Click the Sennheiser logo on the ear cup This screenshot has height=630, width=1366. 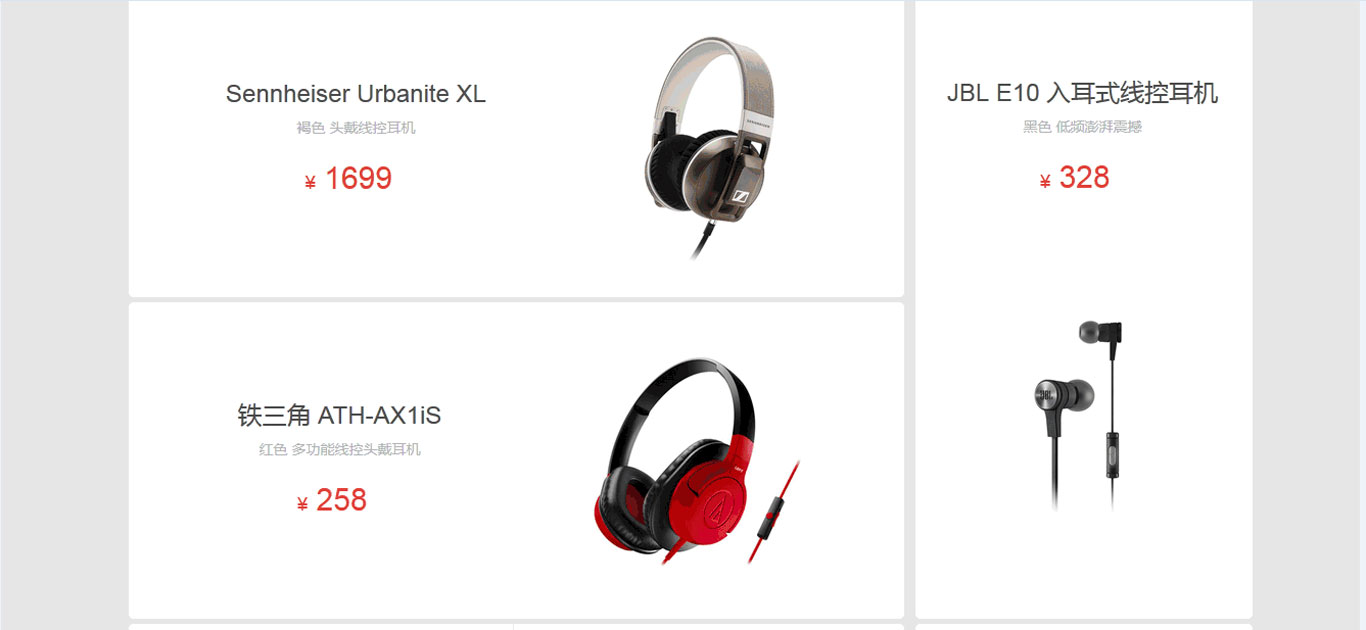[742, 197]
